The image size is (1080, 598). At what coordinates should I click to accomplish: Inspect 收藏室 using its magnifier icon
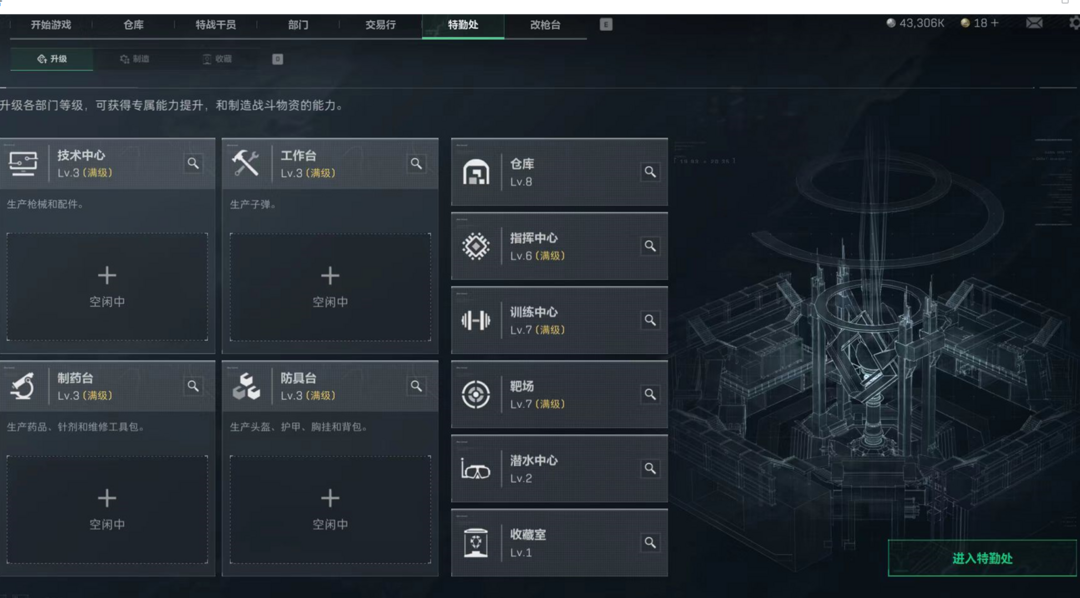650,542
